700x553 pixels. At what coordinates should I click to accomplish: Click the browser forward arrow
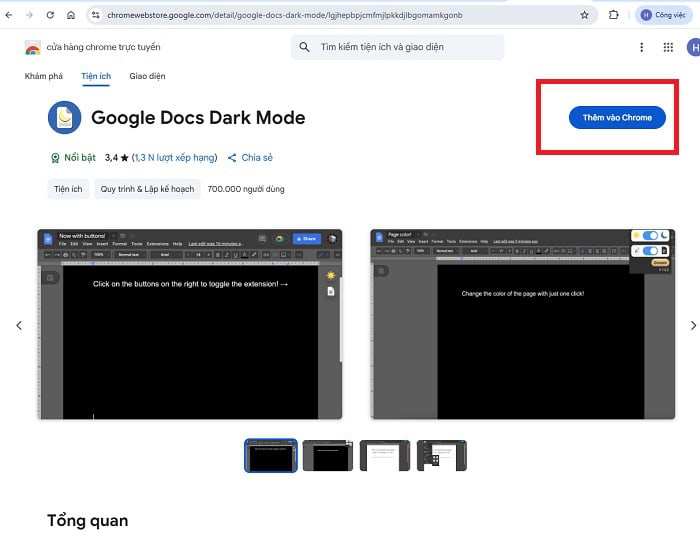click(29, 15)
